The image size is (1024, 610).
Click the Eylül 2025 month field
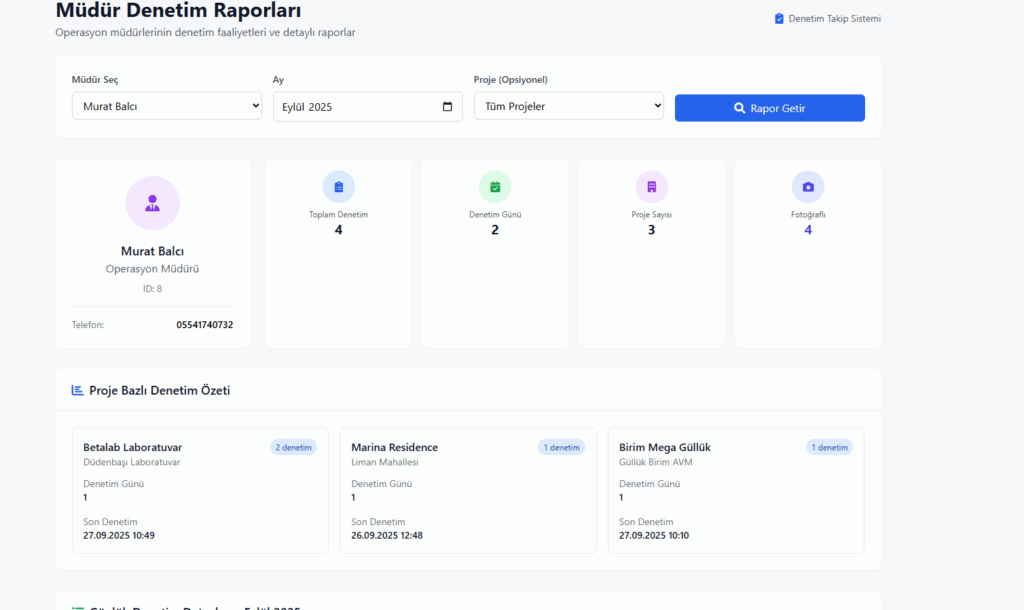[x=355, y=107]
